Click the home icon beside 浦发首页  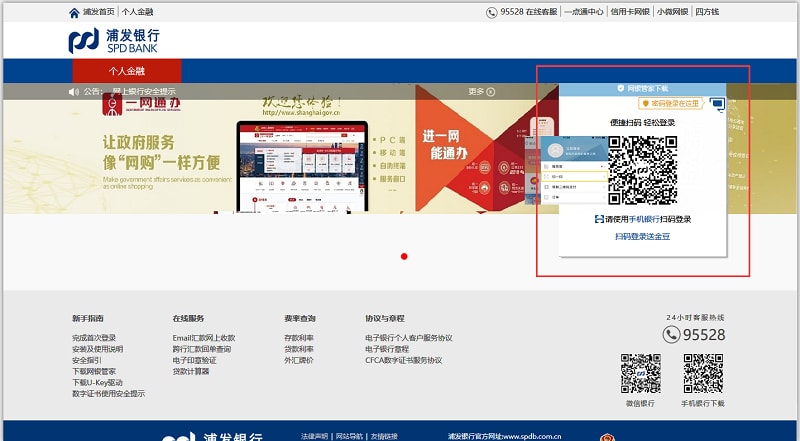point(74,13)
